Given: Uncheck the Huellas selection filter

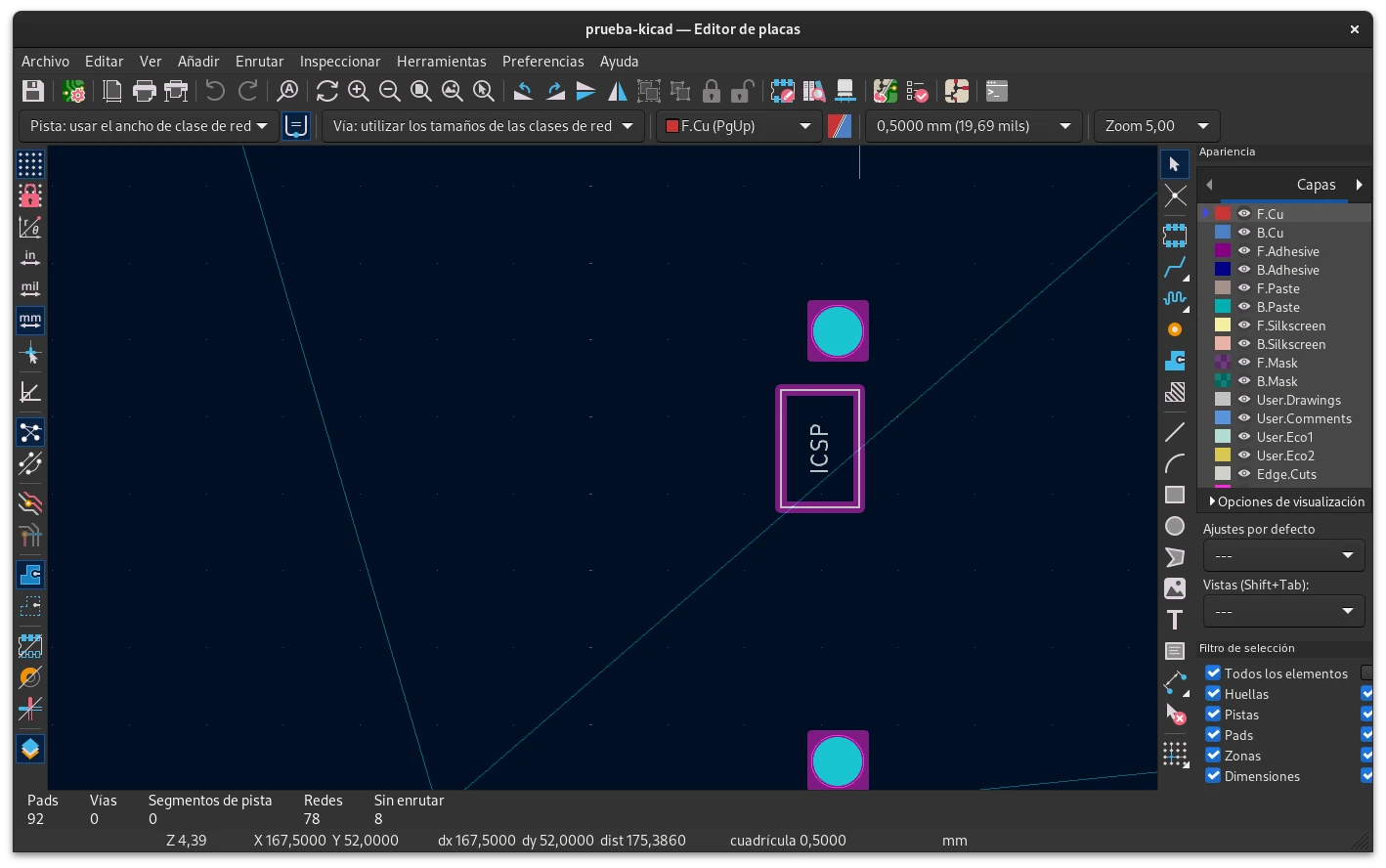Looking at the screenshot, I should (x=1213, y=694).
